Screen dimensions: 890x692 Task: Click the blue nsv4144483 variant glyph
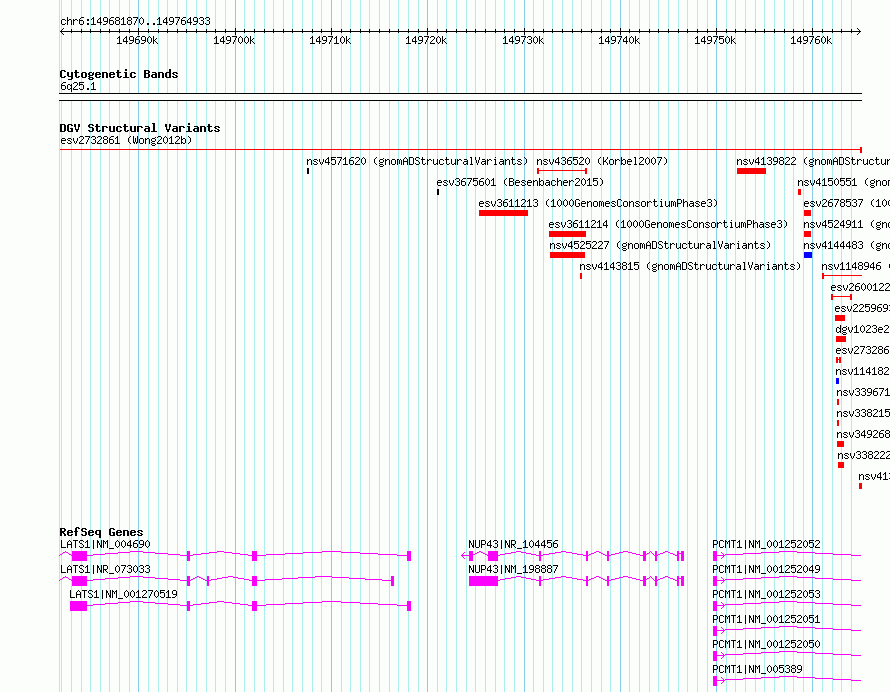coord(808,255)
